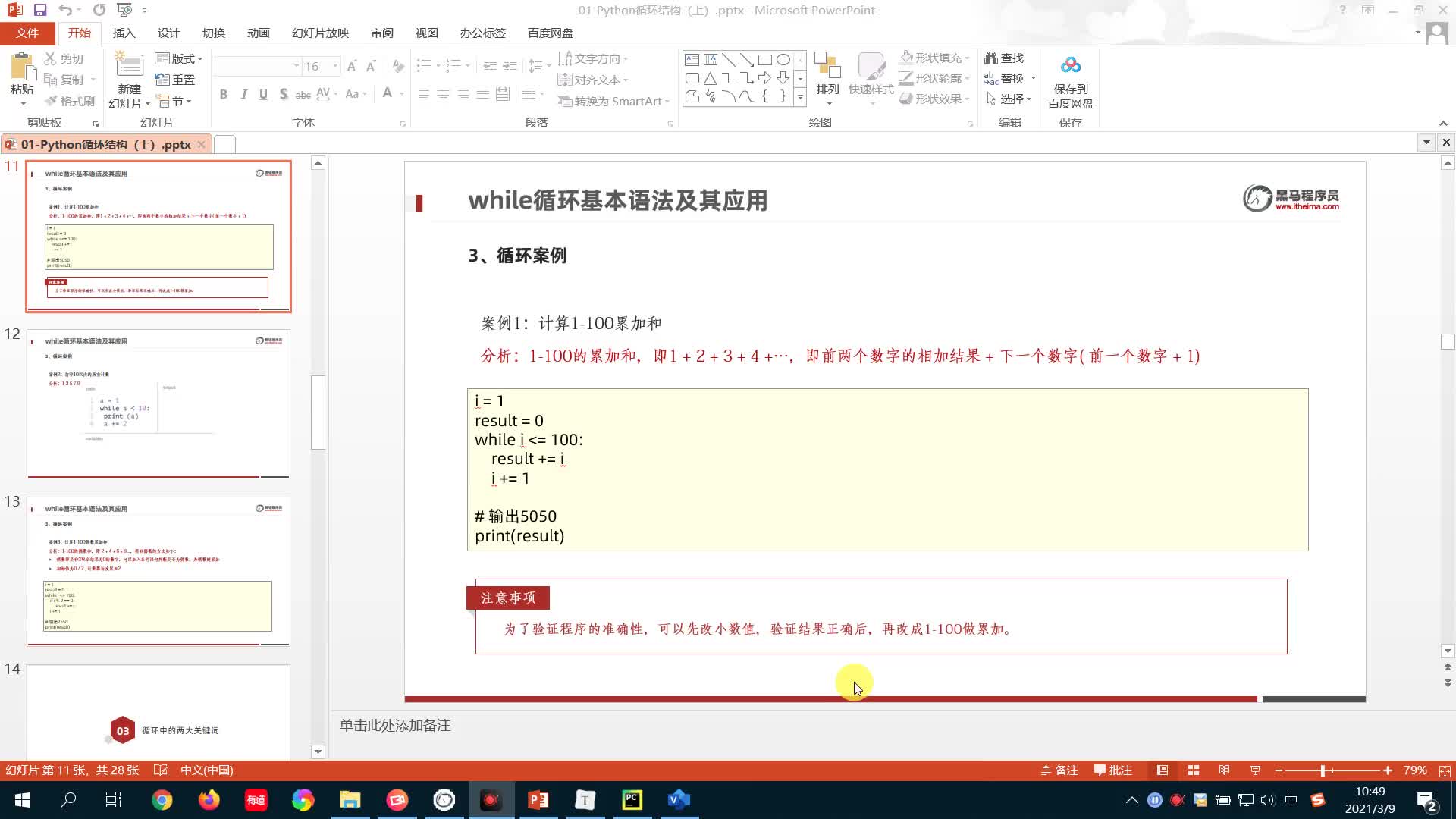
Task: Click the font color A button
Action: [x=388, y=94]
